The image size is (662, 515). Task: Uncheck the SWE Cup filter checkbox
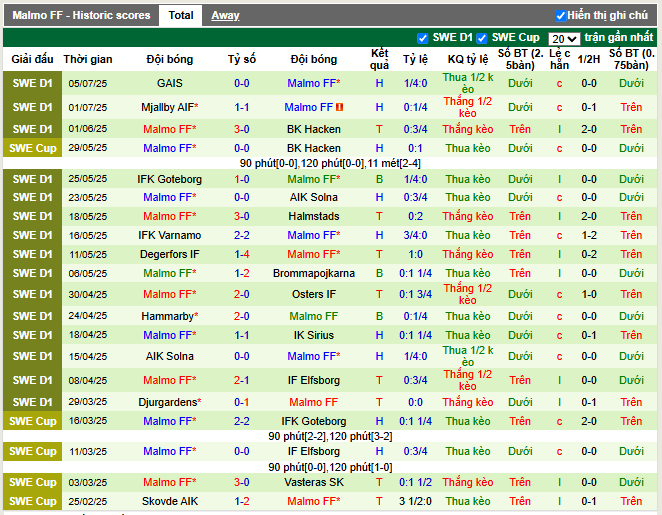481,38
